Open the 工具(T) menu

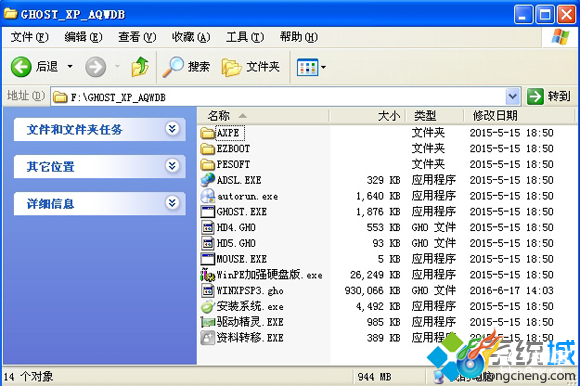[245, 37]
